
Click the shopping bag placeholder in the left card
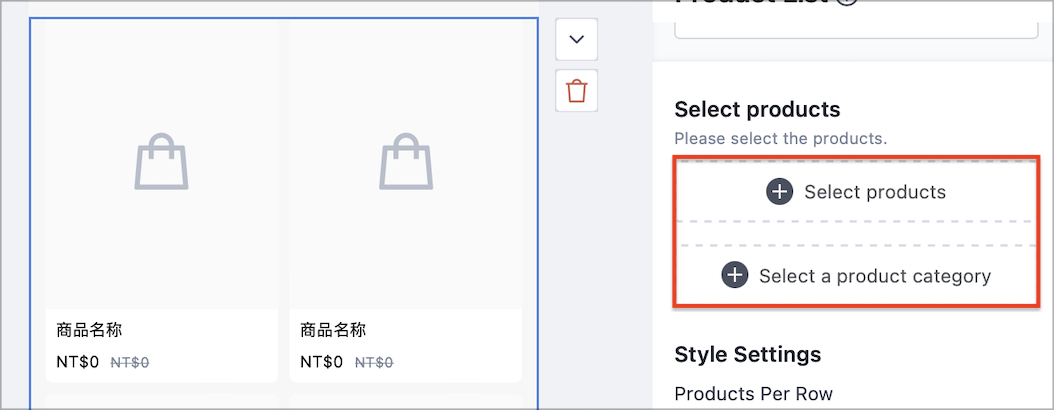coord(161,161)
